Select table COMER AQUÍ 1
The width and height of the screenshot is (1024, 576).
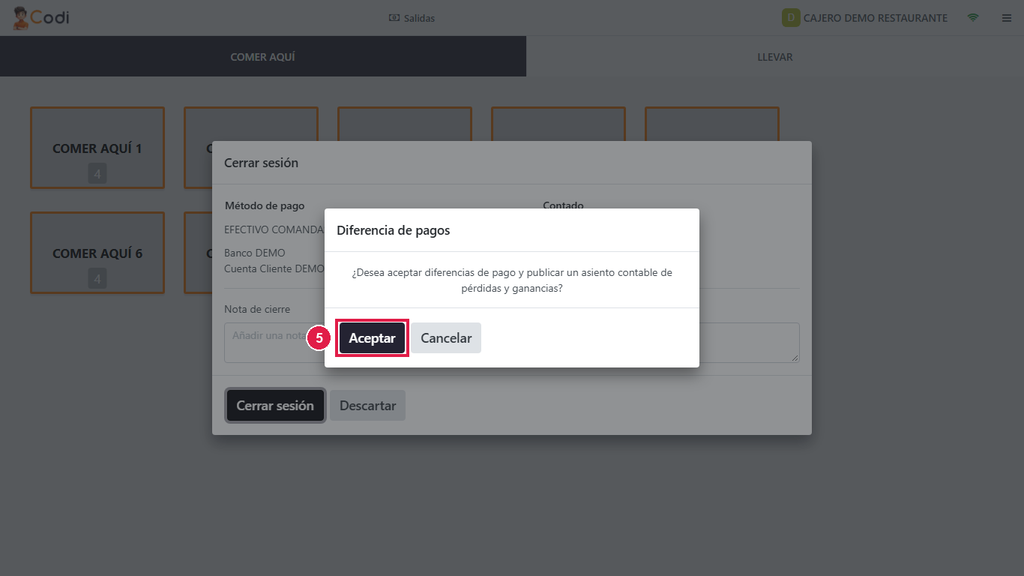point(97,148)
